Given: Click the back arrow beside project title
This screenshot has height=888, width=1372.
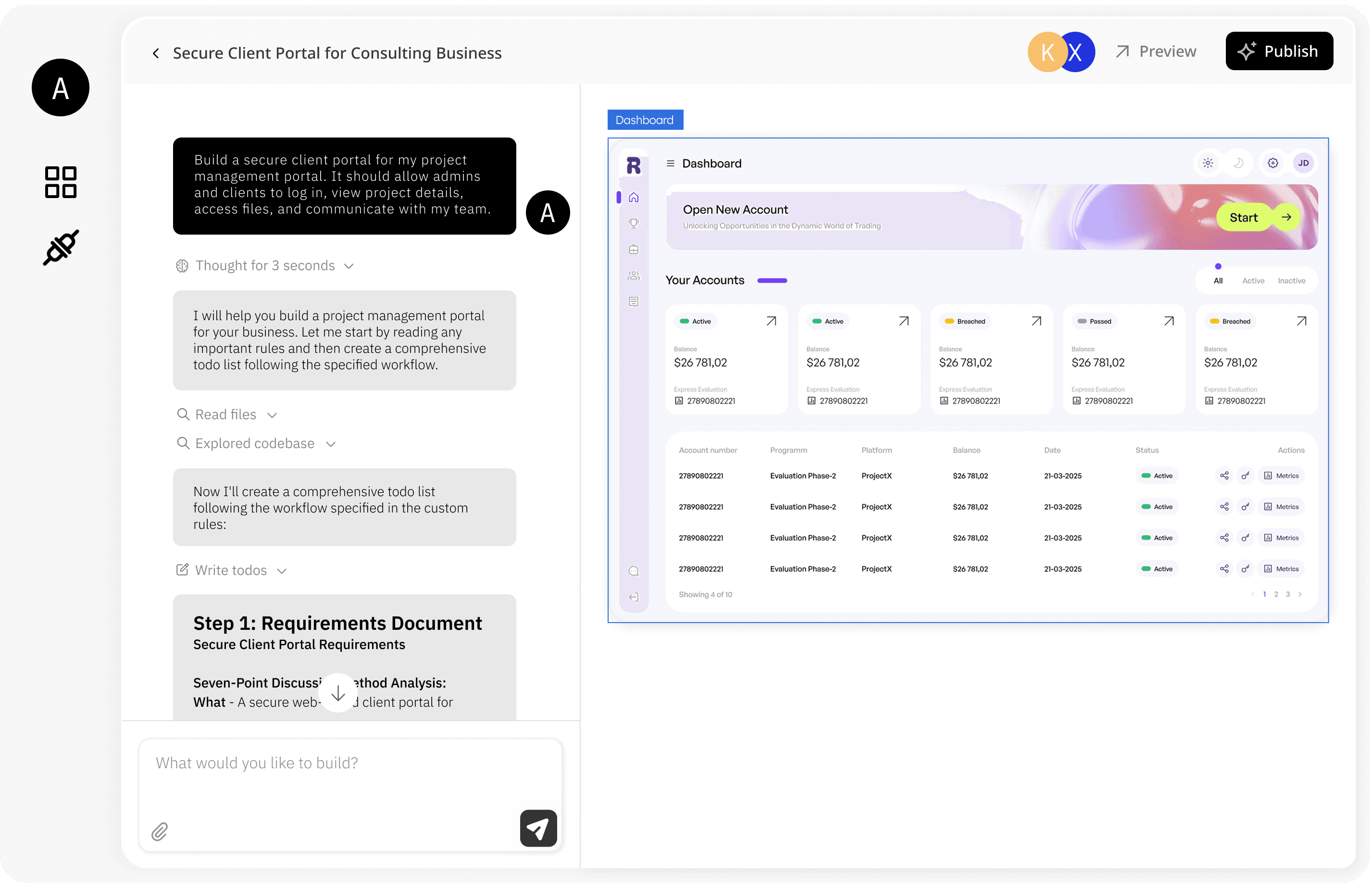Looking at the screenshot, I should pos(156,53).
